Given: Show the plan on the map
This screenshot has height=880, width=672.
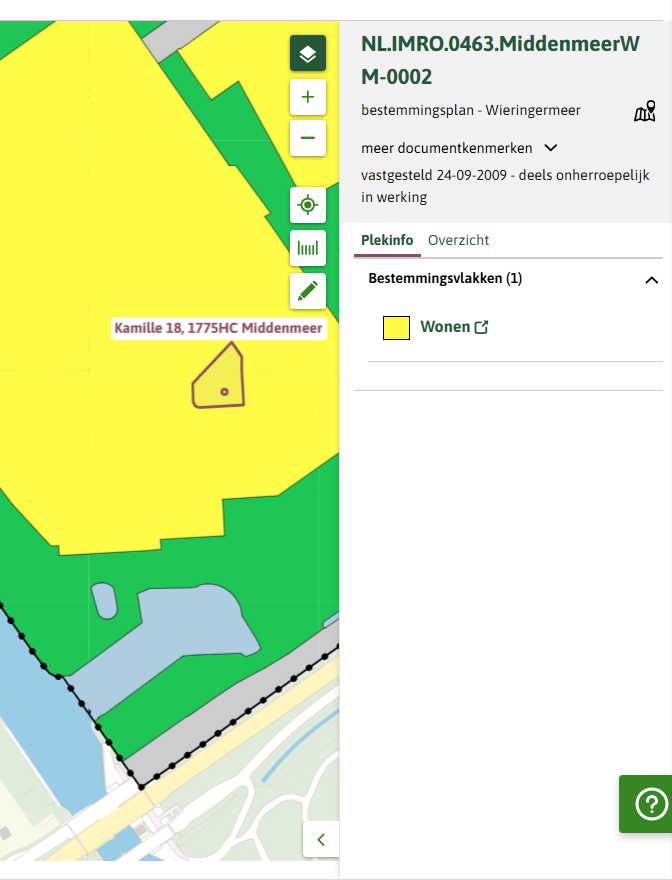Looking at the screenshot, I should pos(644,111).
